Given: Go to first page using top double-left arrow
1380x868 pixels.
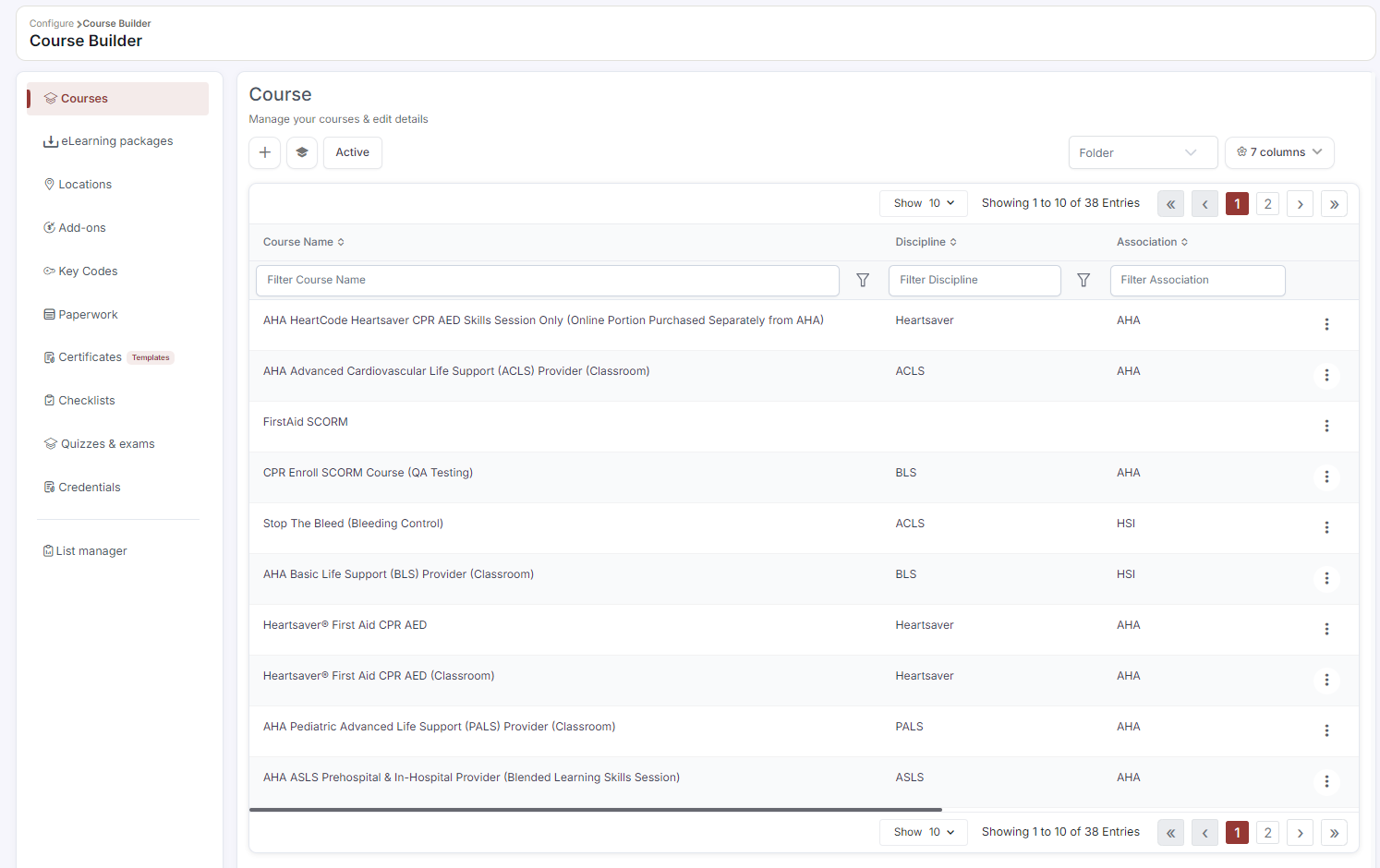Looking at the screenshot, I should coord(1170,204).
